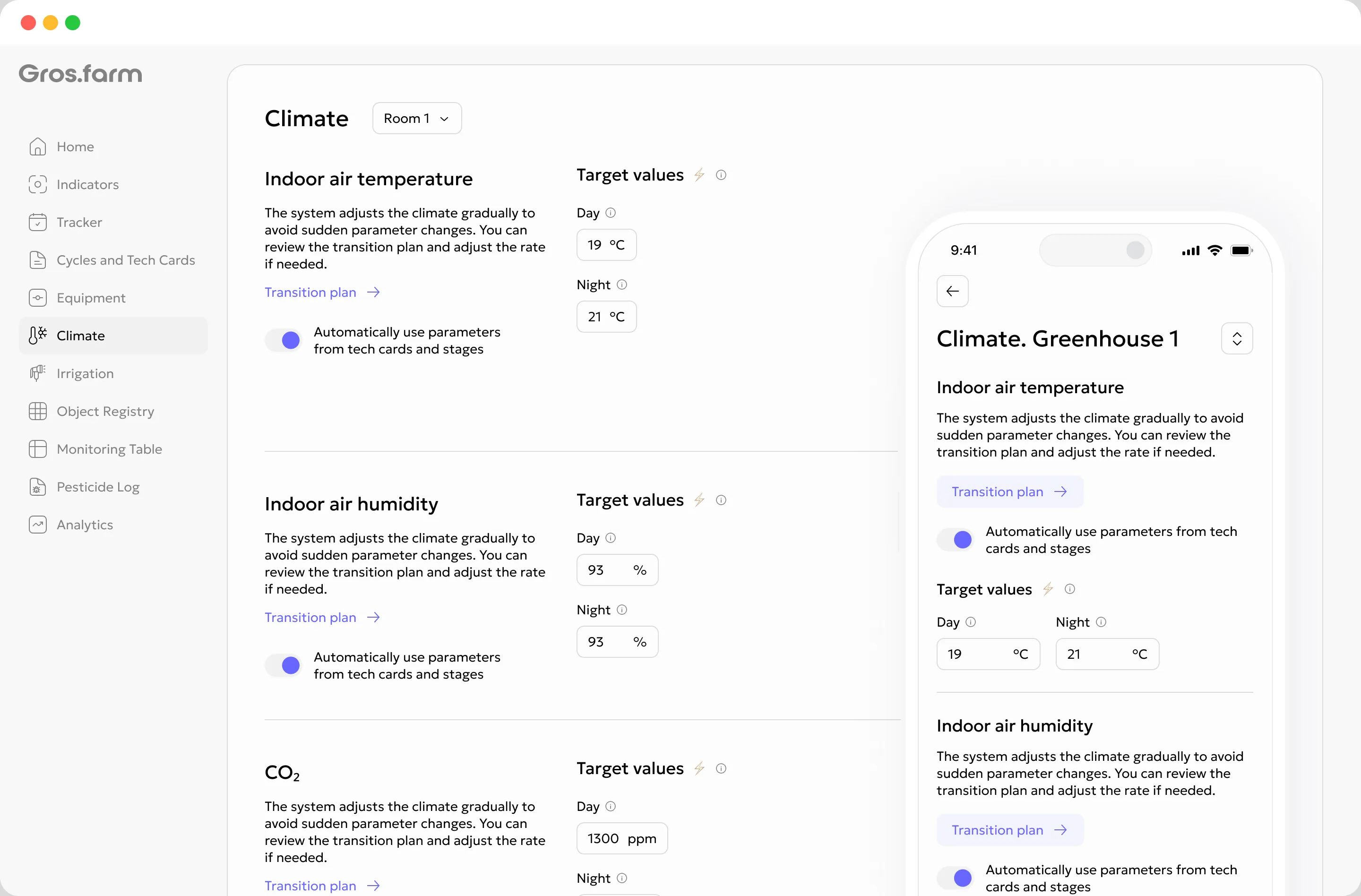The image size is (1361, 896).
Task: Open Indicators from the sidebar icon
Action: [x=38, y=184]
